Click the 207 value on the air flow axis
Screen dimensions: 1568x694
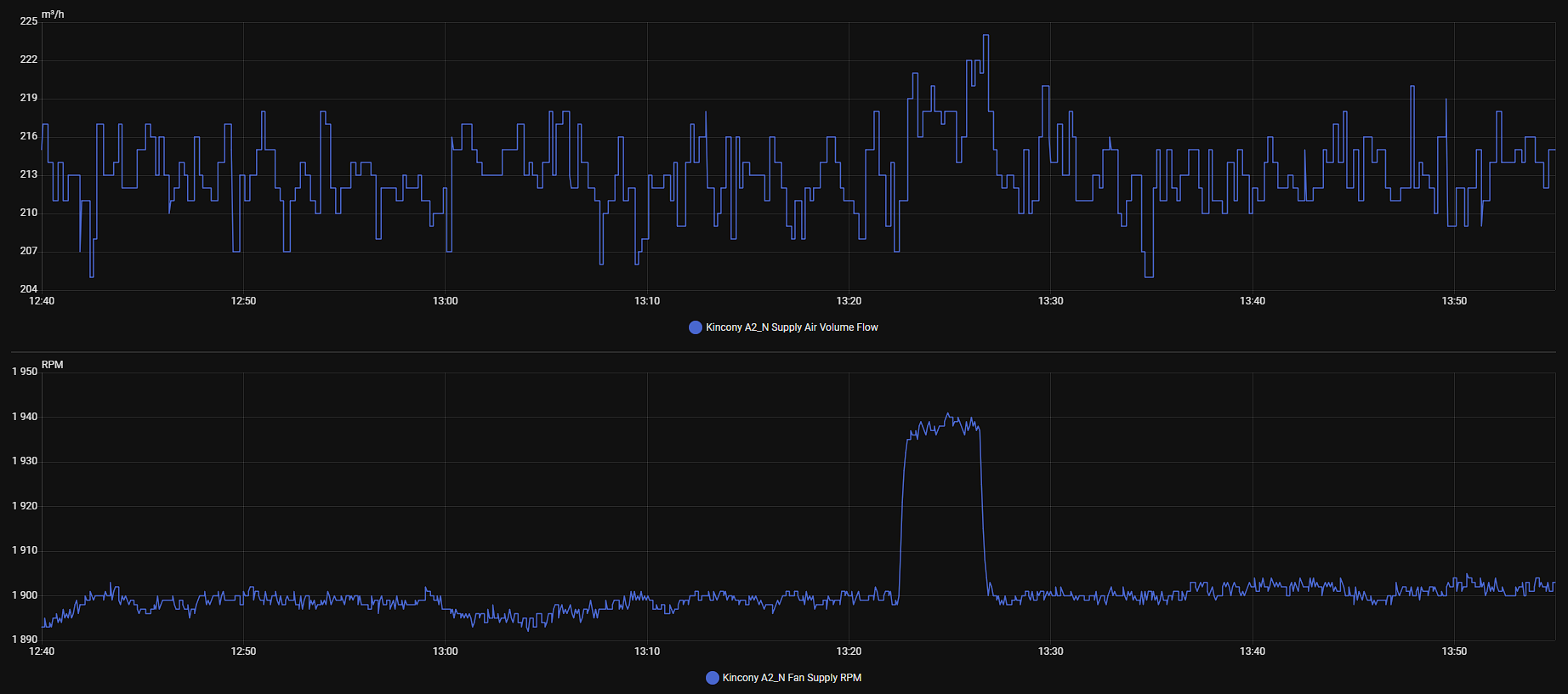[29, 251]
